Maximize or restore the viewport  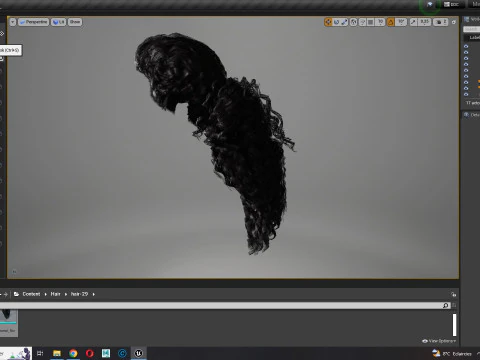coord(454,22)
